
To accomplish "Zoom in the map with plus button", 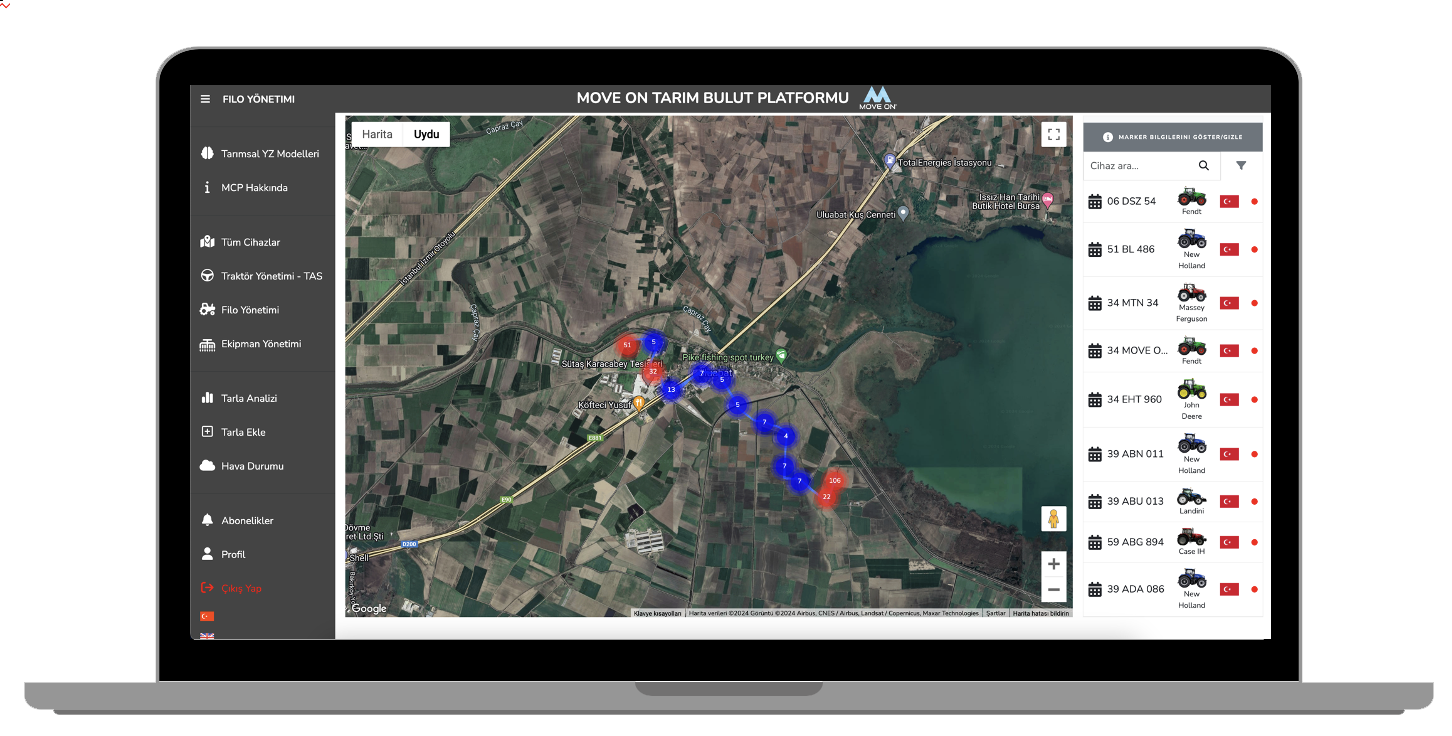I will tap(1053, 564).
